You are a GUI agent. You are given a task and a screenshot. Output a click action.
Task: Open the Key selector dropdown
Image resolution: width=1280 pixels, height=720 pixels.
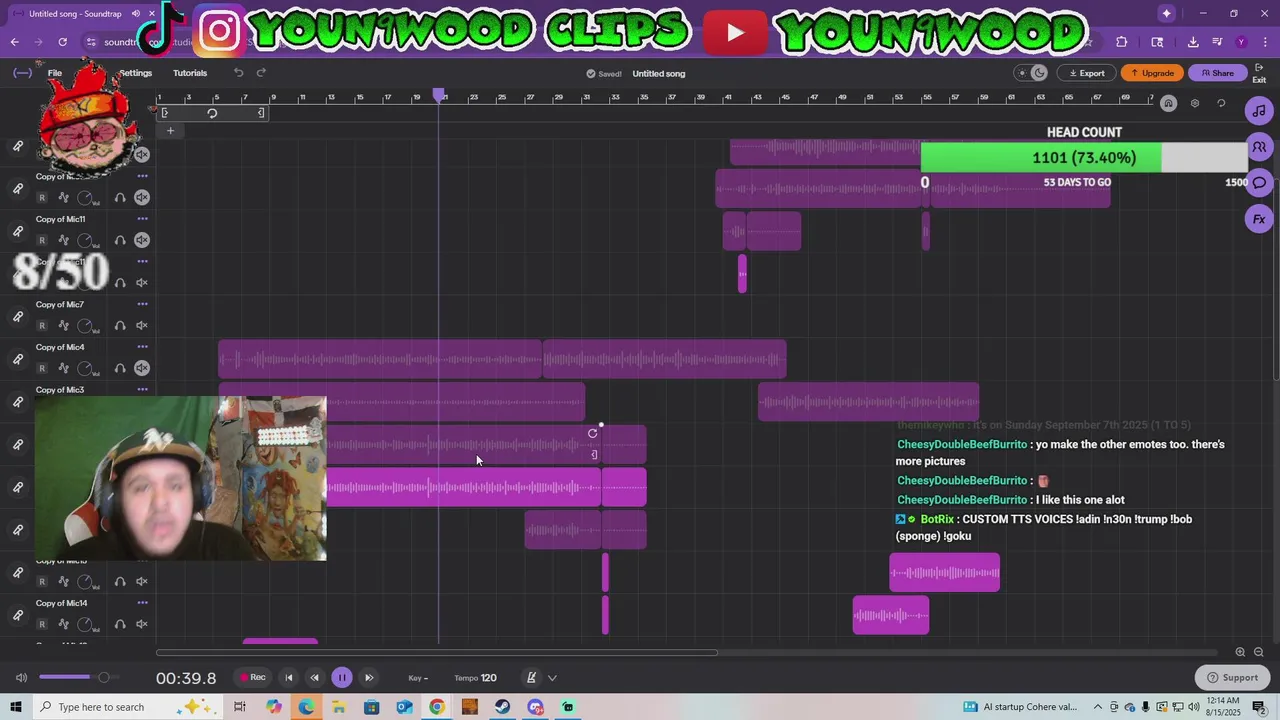pyautogui.click(x=418, y=678)
